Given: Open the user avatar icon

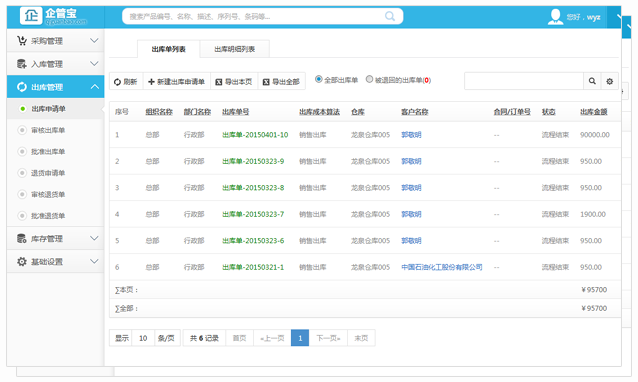Looking at the screenshot, I should click(x=555, y=17).
